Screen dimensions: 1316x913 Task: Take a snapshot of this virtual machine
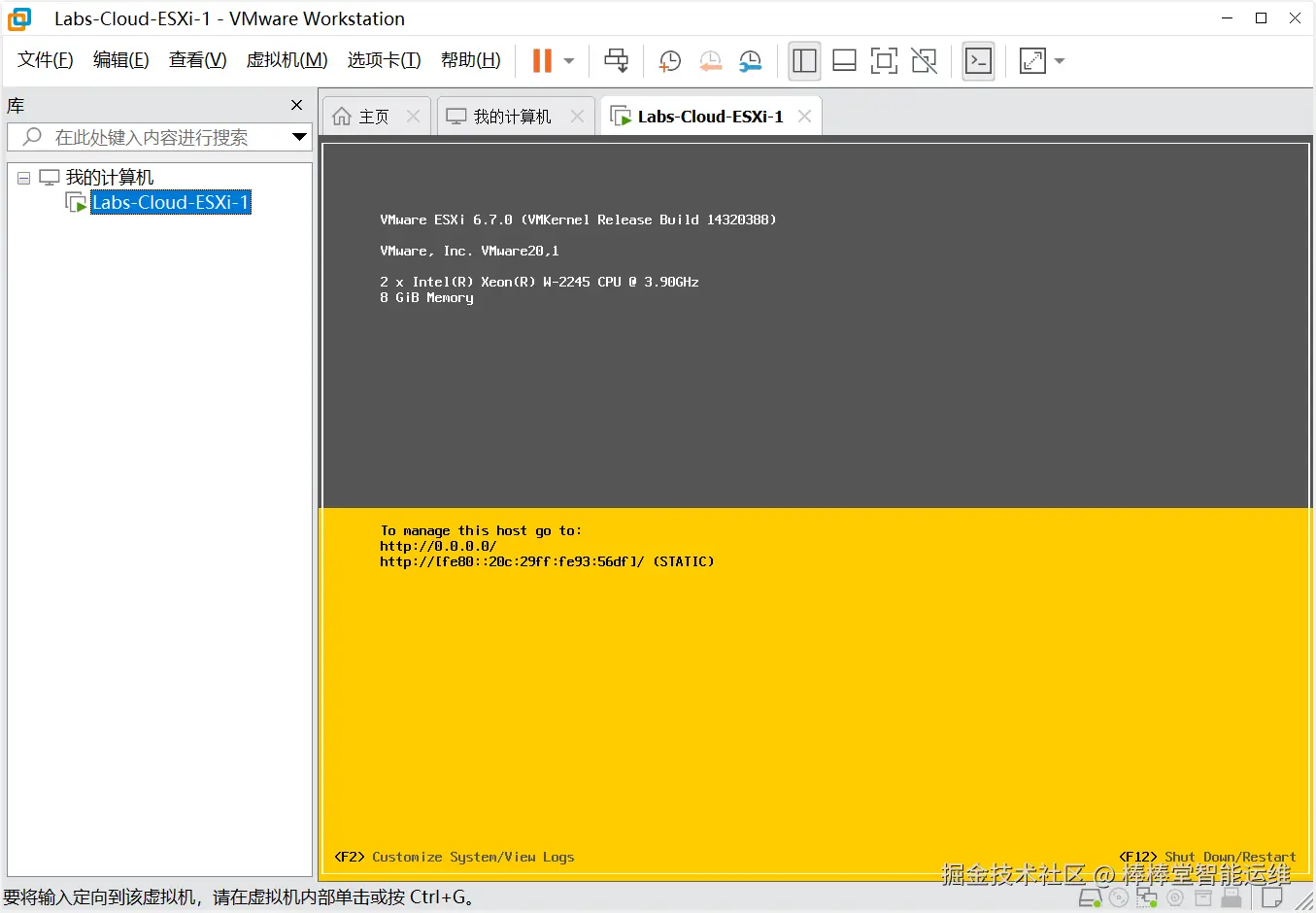[x=669, y=61]
